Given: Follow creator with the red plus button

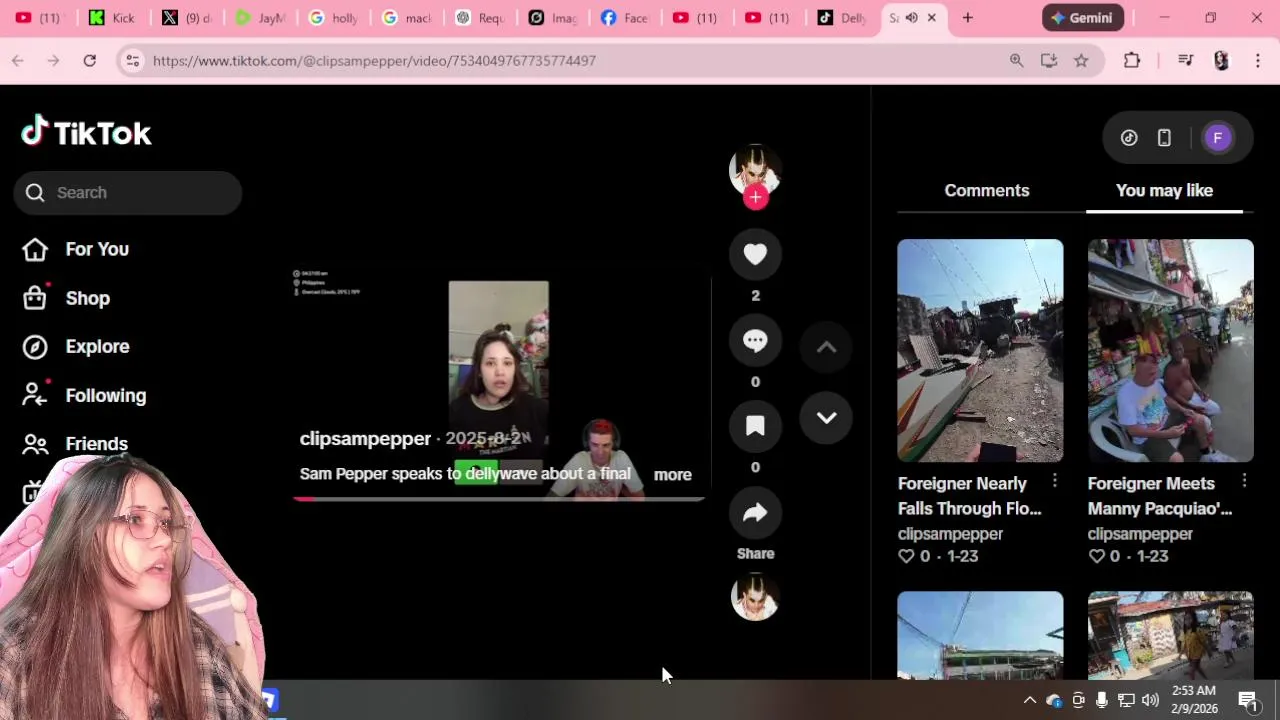Looking at the screenshot, I should pos(755,197).
